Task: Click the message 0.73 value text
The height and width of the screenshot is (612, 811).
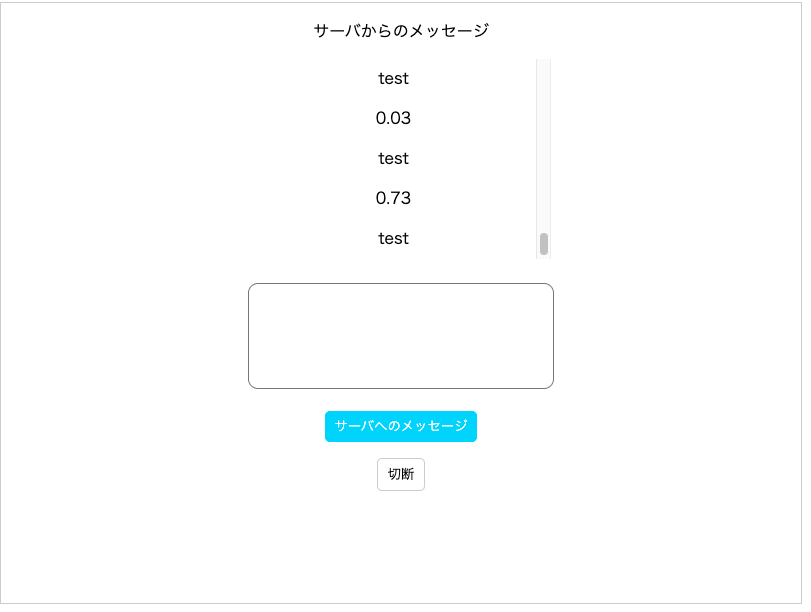Action: [393, 198]
